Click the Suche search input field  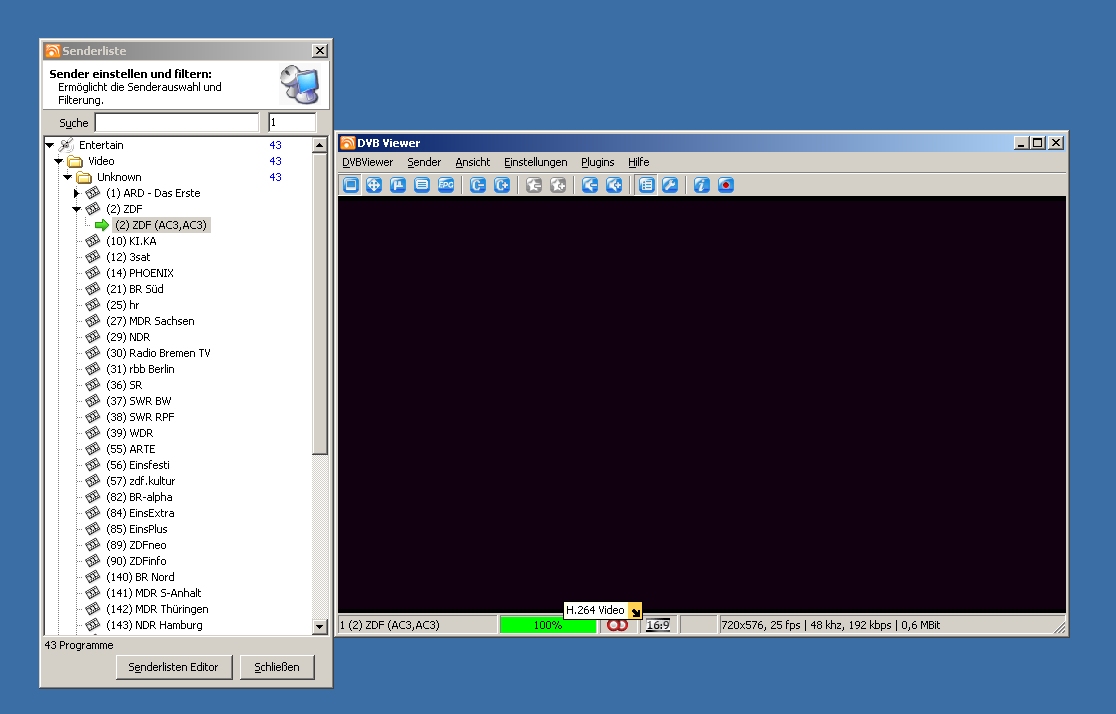pyautogui.click(x=176, y=123)
